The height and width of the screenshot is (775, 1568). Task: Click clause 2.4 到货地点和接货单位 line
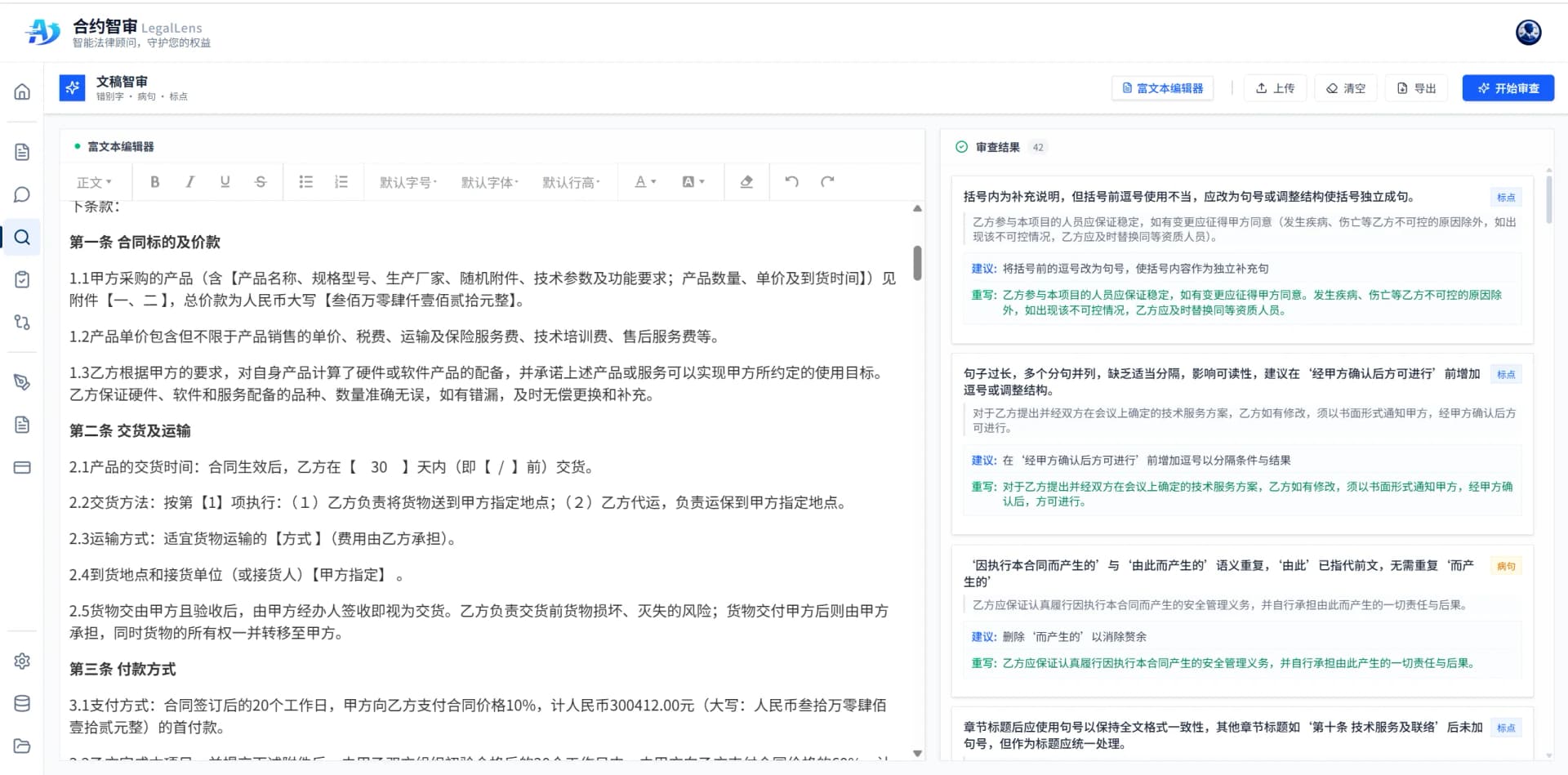236,575
